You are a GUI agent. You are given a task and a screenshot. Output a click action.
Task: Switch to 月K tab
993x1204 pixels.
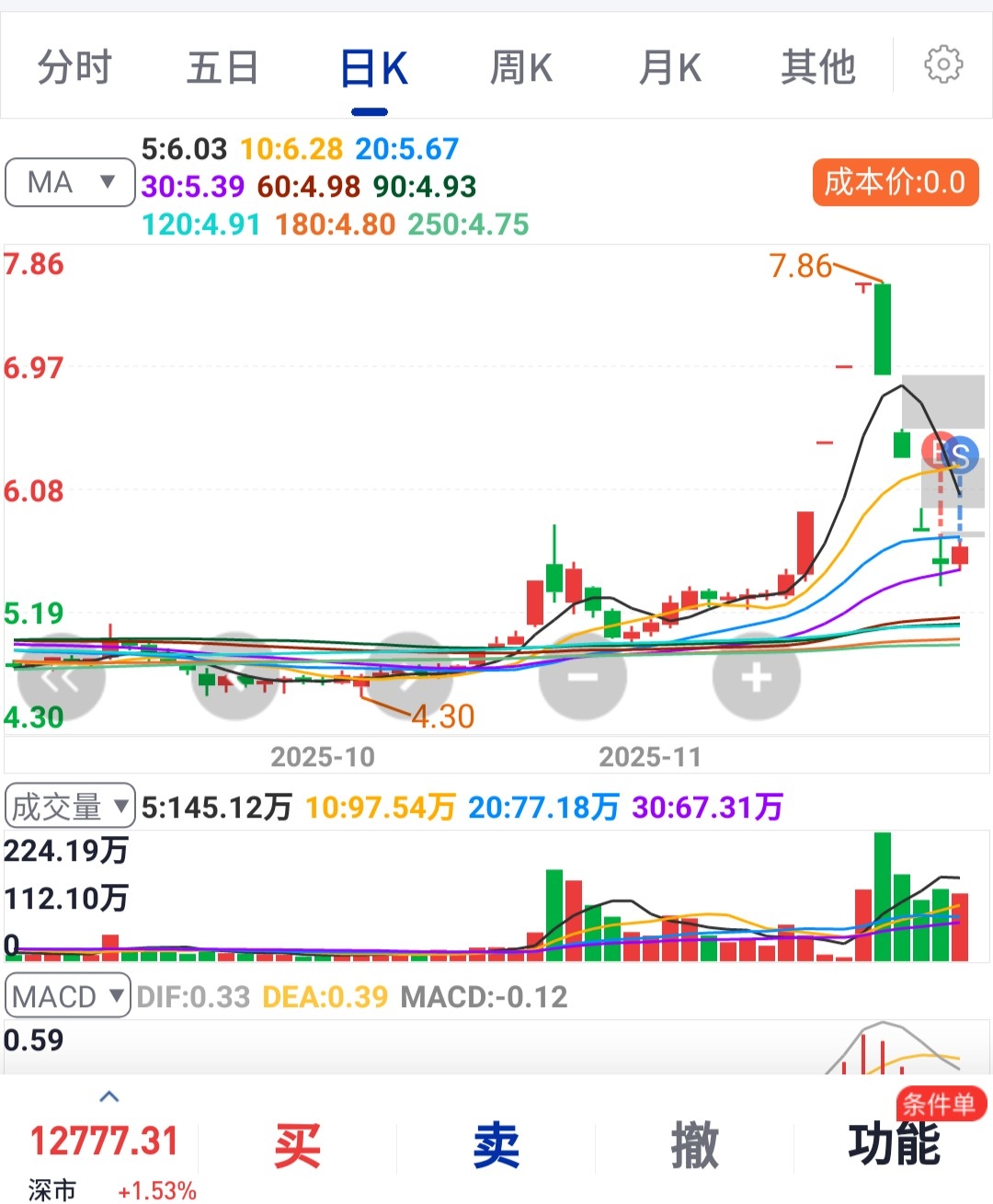670,67
